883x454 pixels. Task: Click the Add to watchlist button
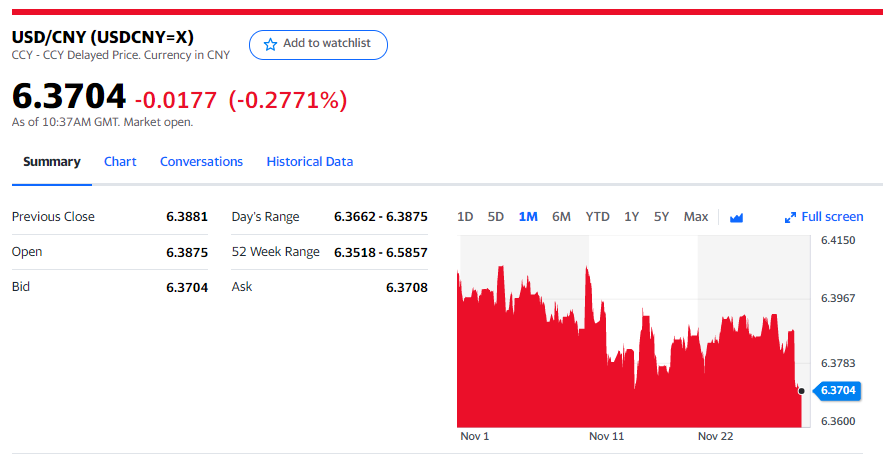tap(317, 44)
